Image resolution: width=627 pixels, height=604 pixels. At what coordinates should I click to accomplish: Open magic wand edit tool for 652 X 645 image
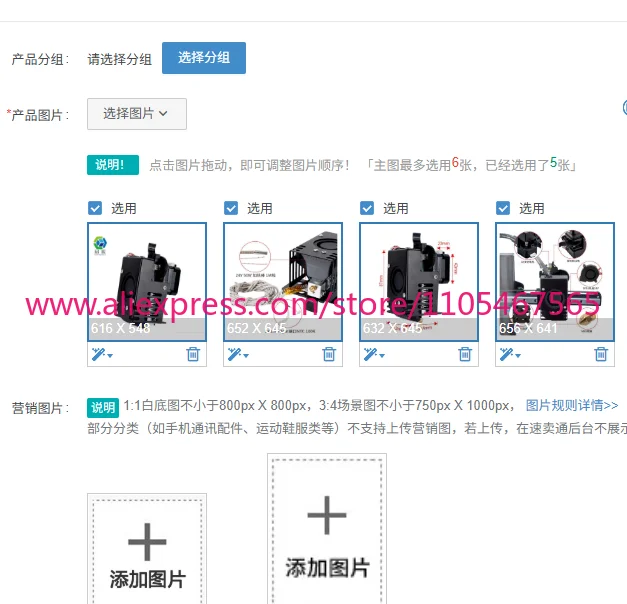click(238, 354)
